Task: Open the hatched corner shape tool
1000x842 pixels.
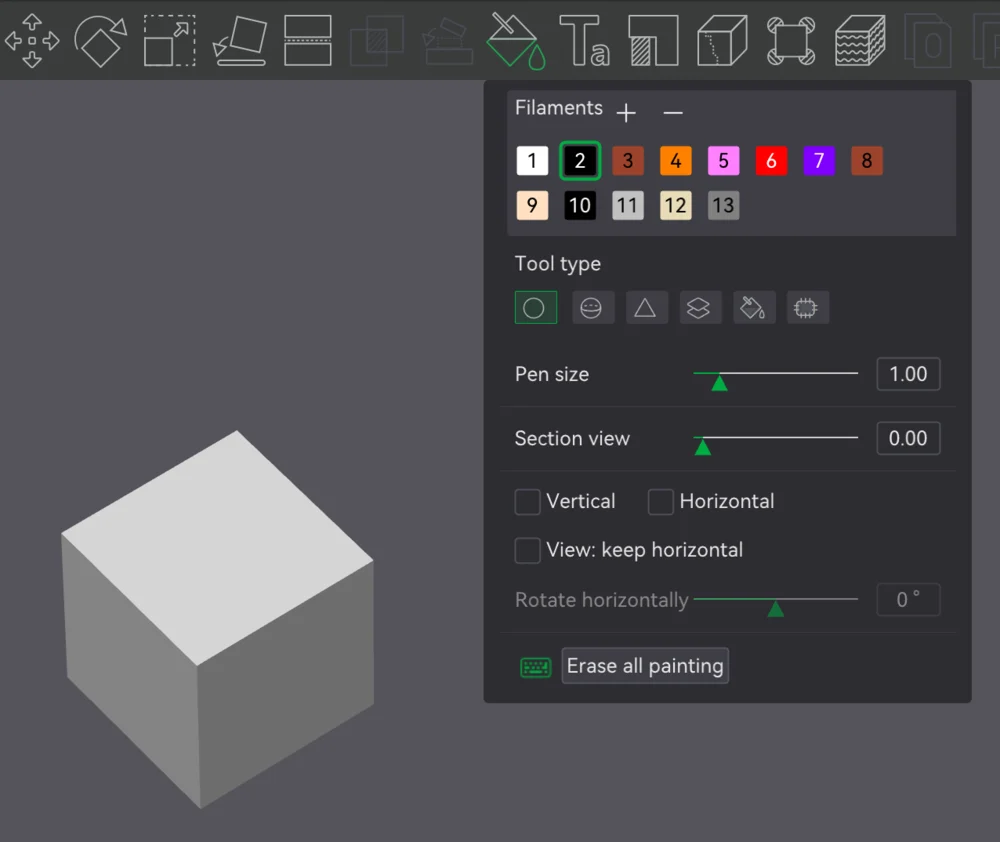Action: 653,41
